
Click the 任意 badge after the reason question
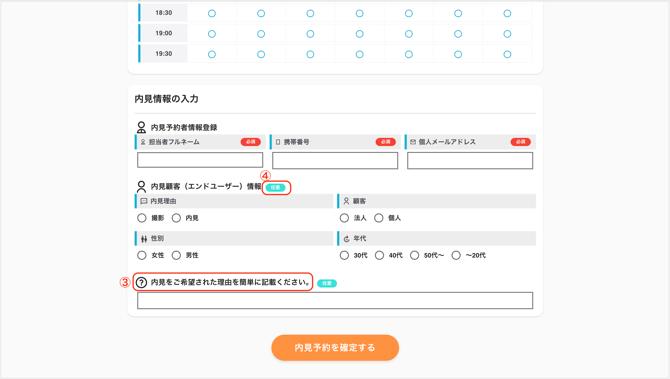point(327,283)
